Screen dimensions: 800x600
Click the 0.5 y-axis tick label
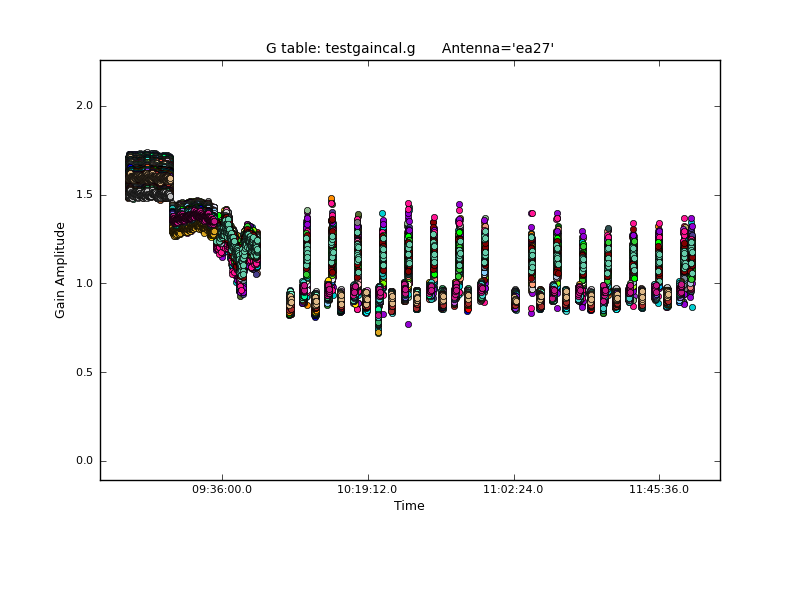tap(85, 372)
